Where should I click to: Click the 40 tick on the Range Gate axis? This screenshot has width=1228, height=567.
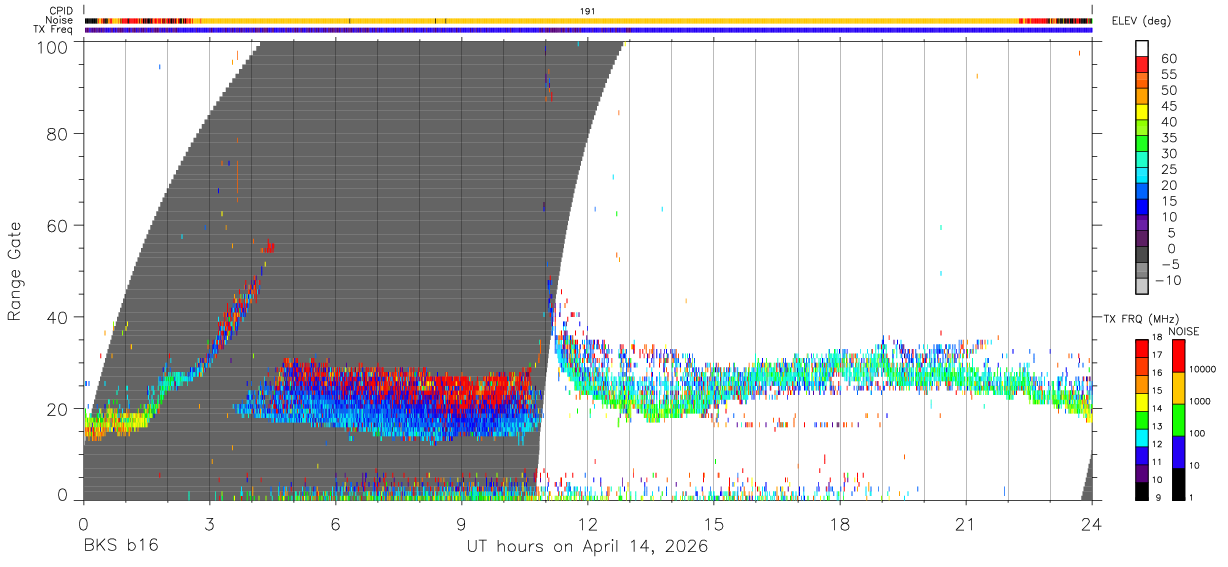[59, 317]
